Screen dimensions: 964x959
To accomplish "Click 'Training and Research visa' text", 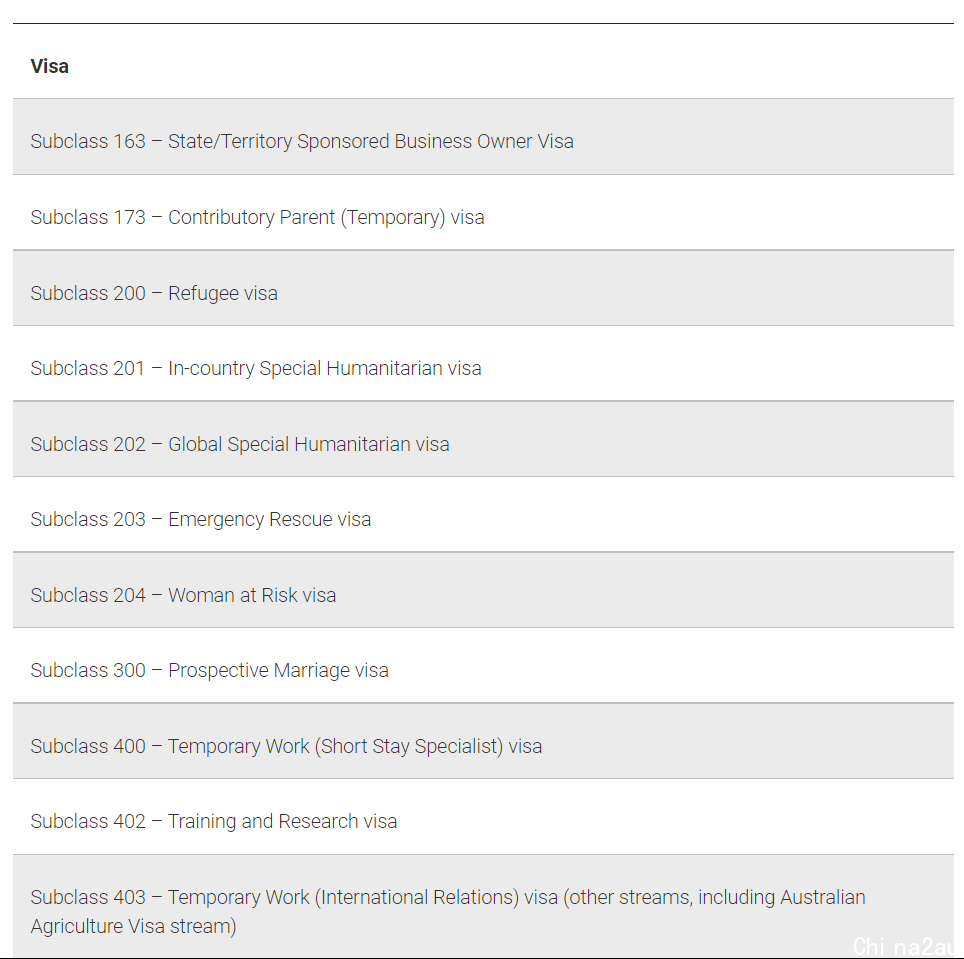I will [282, 821].
